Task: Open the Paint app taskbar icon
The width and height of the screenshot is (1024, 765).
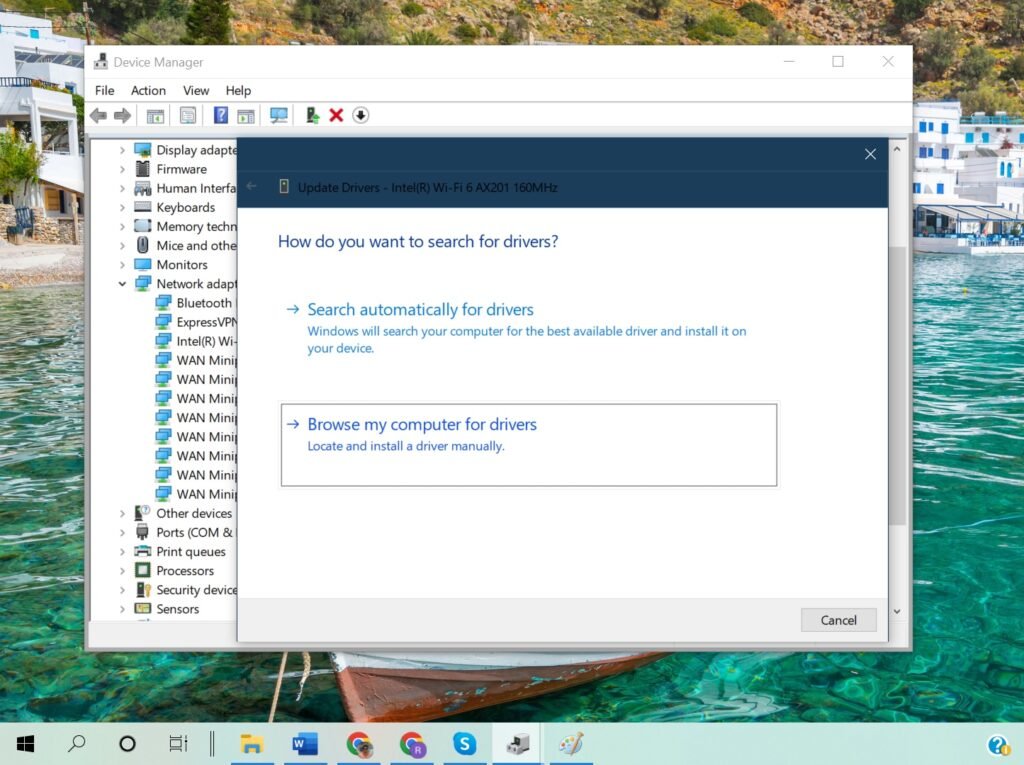Action: [571, 743]
